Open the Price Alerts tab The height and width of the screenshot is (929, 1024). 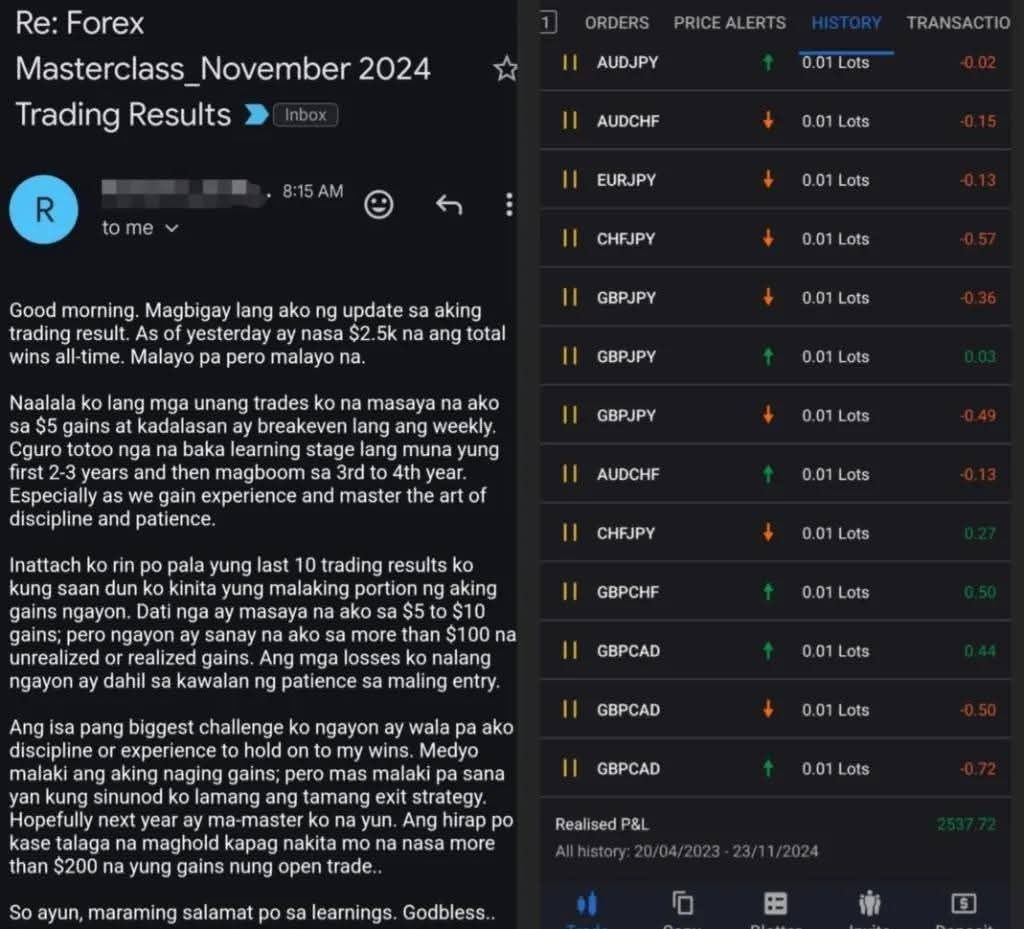pos(729,23)
